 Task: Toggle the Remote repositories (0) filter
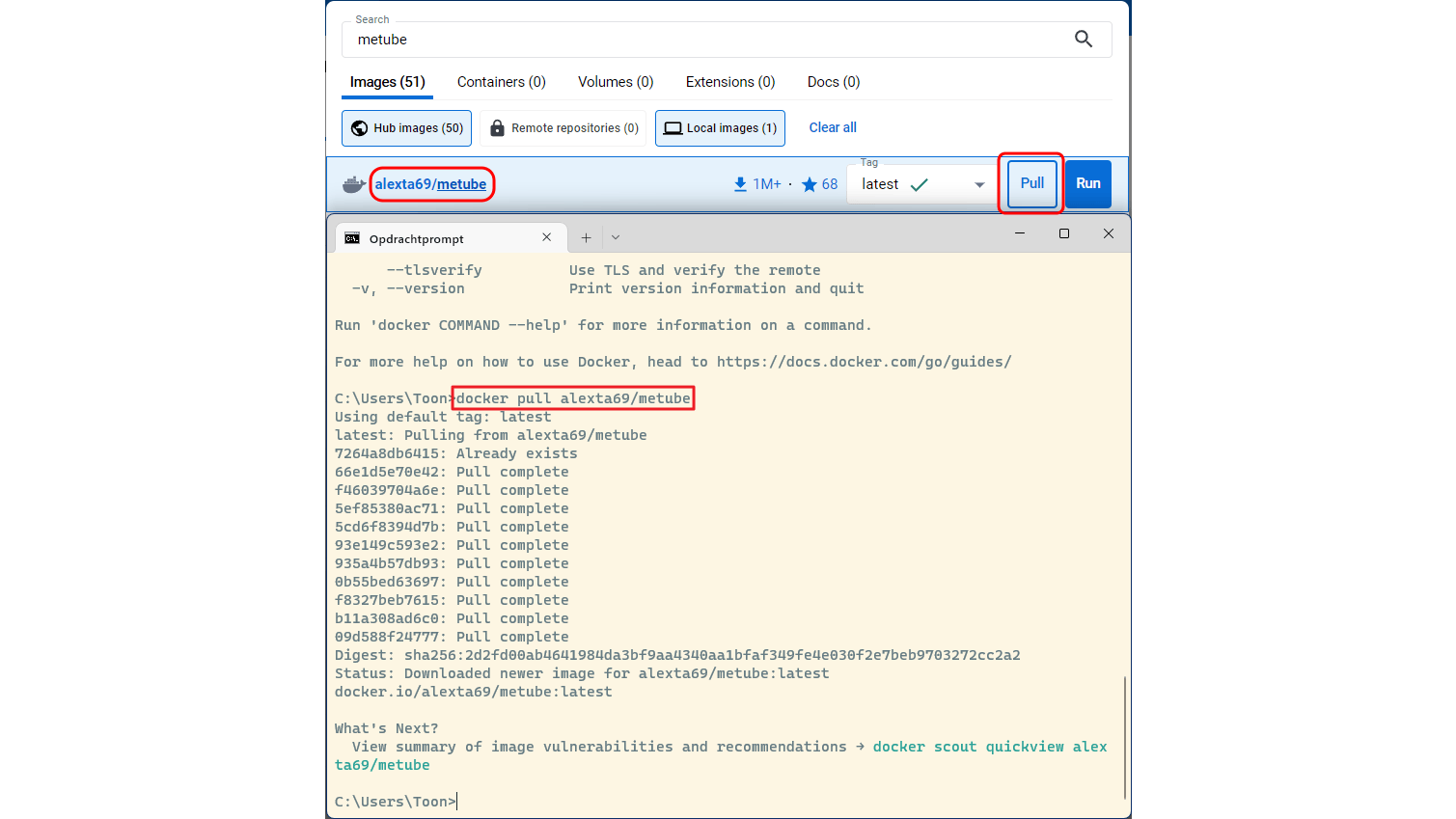(563, 128)
